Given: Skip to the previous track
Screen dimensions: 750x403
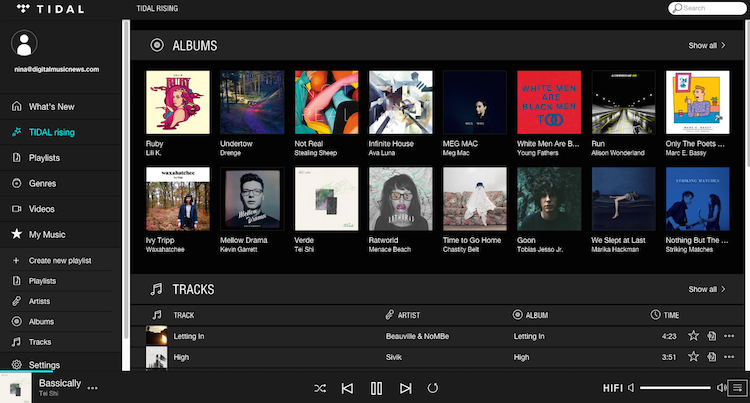Looking at the screenshot, I should pyautogui.click(x=347, y=388).
